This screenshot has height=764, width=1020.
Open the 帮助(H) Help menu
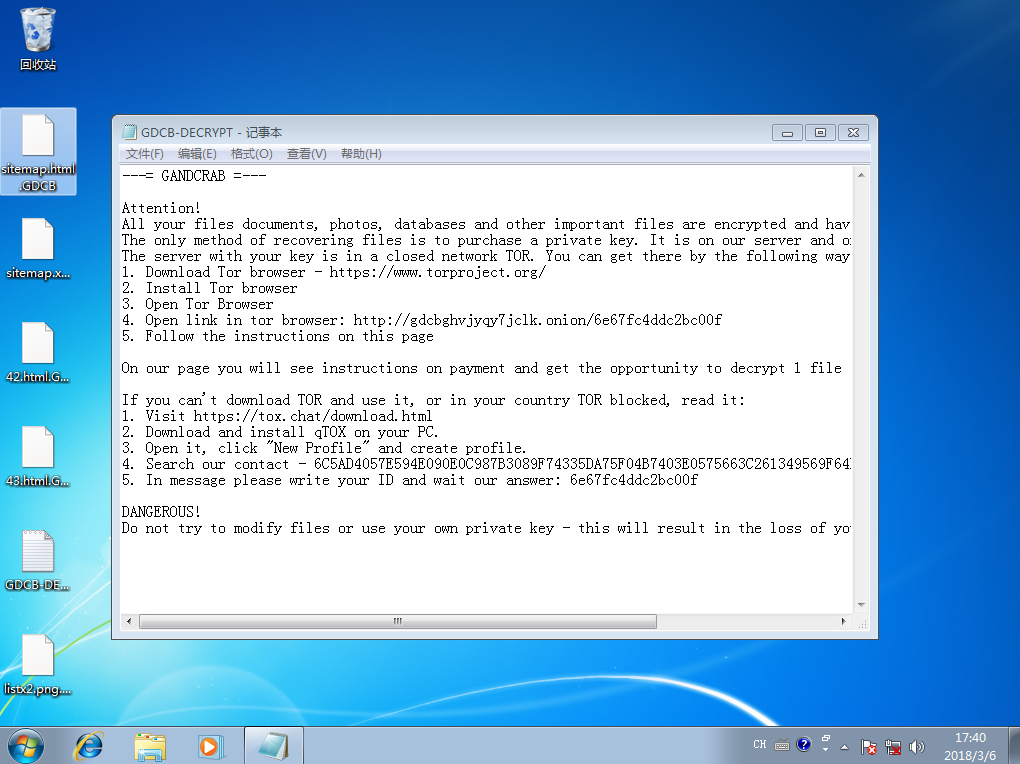coord(361,154)
